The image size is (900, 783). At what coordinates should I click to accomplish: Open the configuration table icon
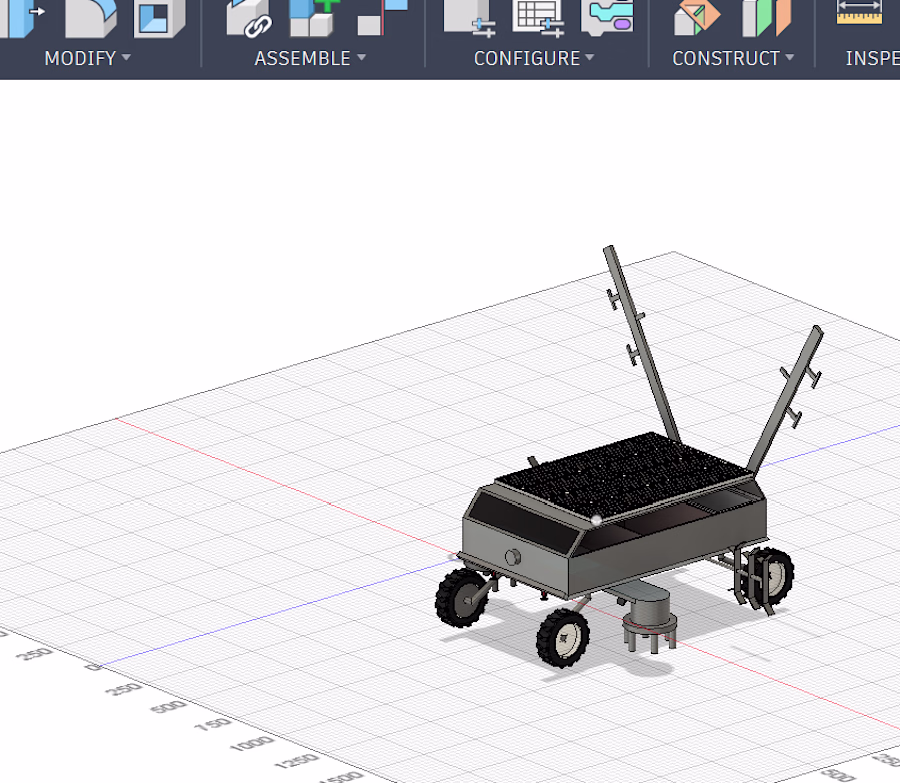pos(538,18)
